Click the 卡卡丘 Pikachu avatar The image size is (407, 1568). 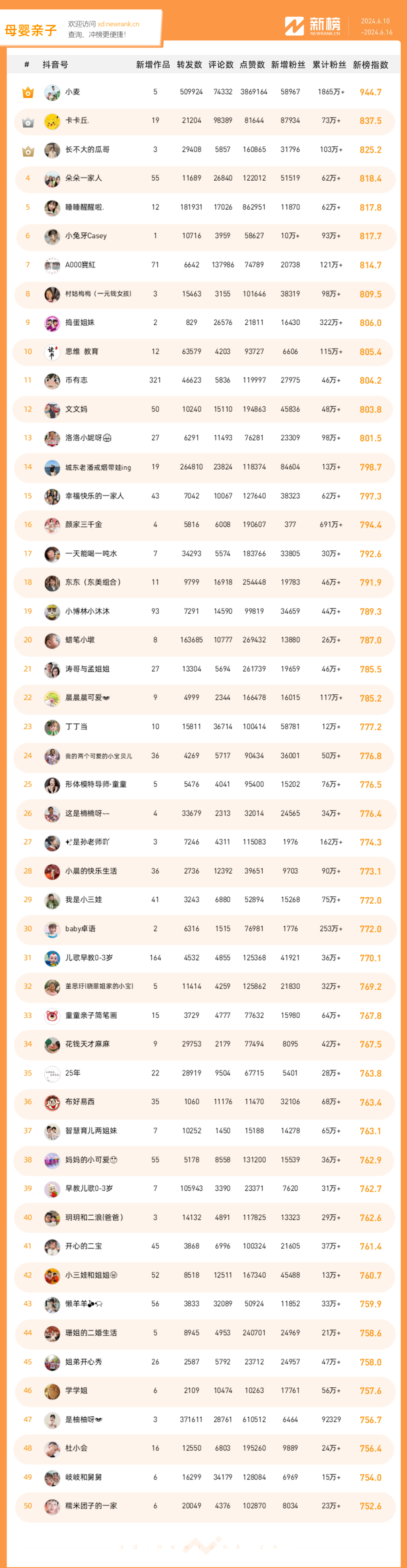pyautogui.click(x=52, y=121)
